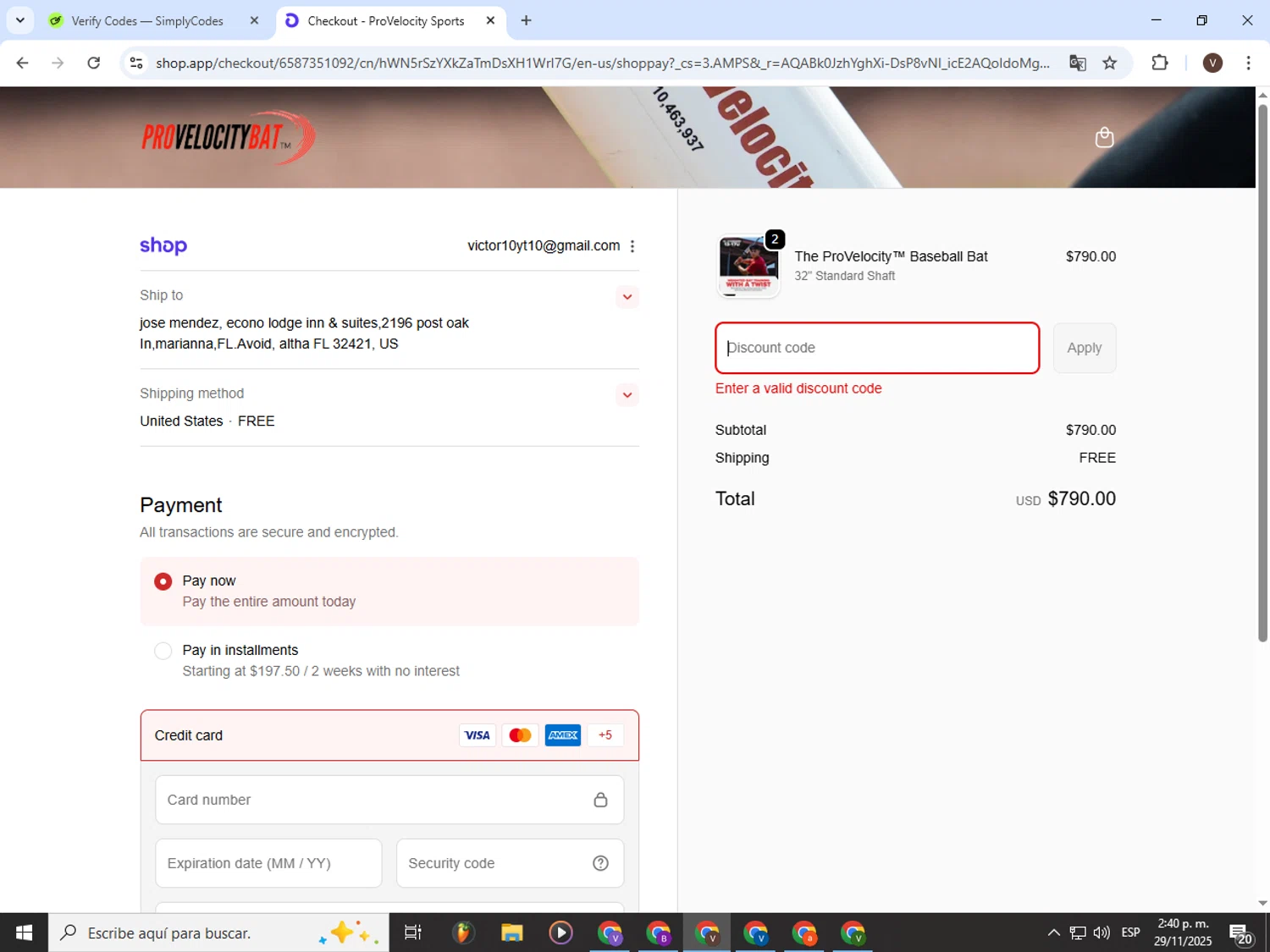Click the Visa card icon
Screen dimensions: 1270x952
[478, 735]
